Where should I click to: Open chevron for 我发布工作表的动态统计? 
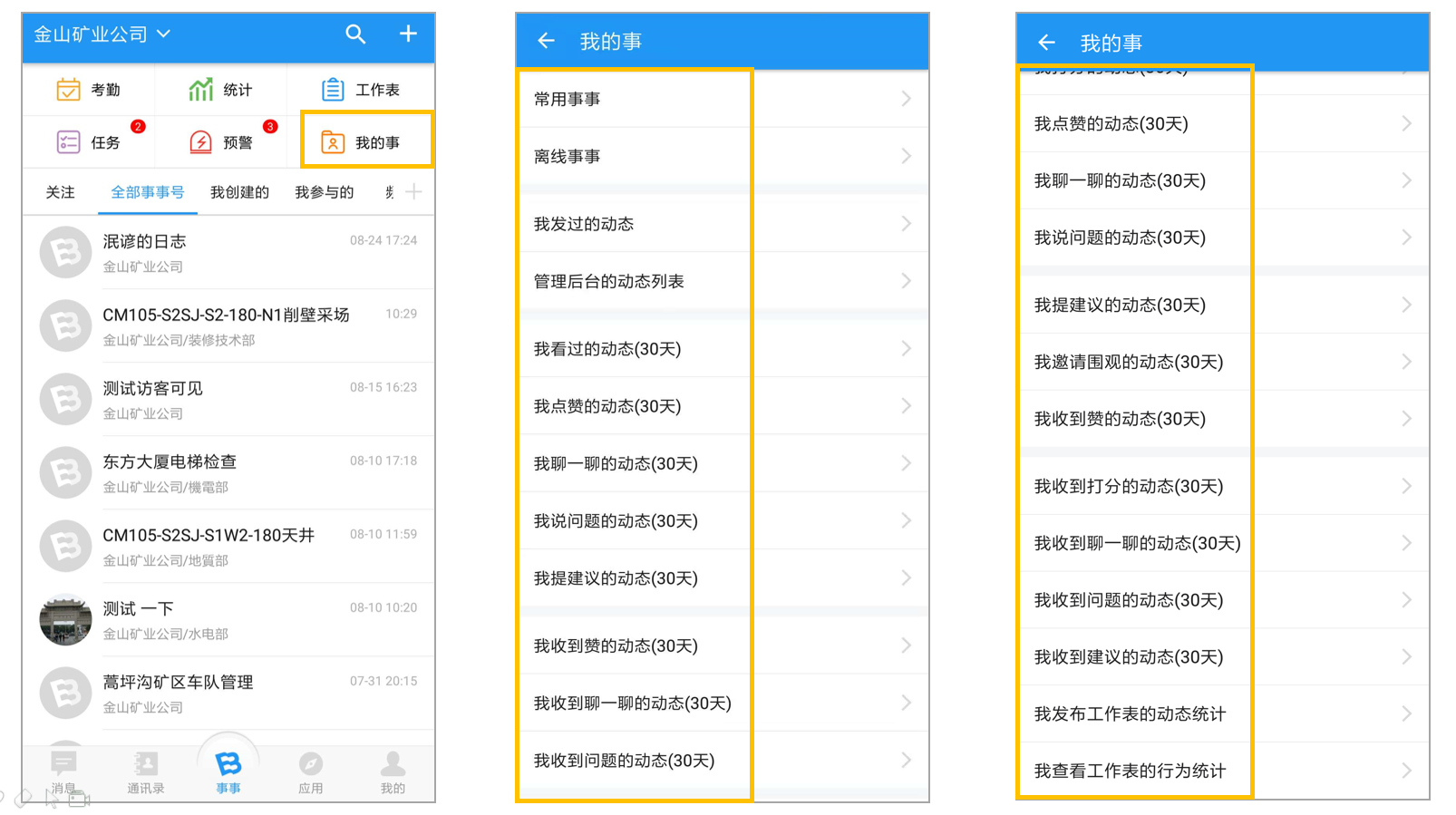(1406, 713)
